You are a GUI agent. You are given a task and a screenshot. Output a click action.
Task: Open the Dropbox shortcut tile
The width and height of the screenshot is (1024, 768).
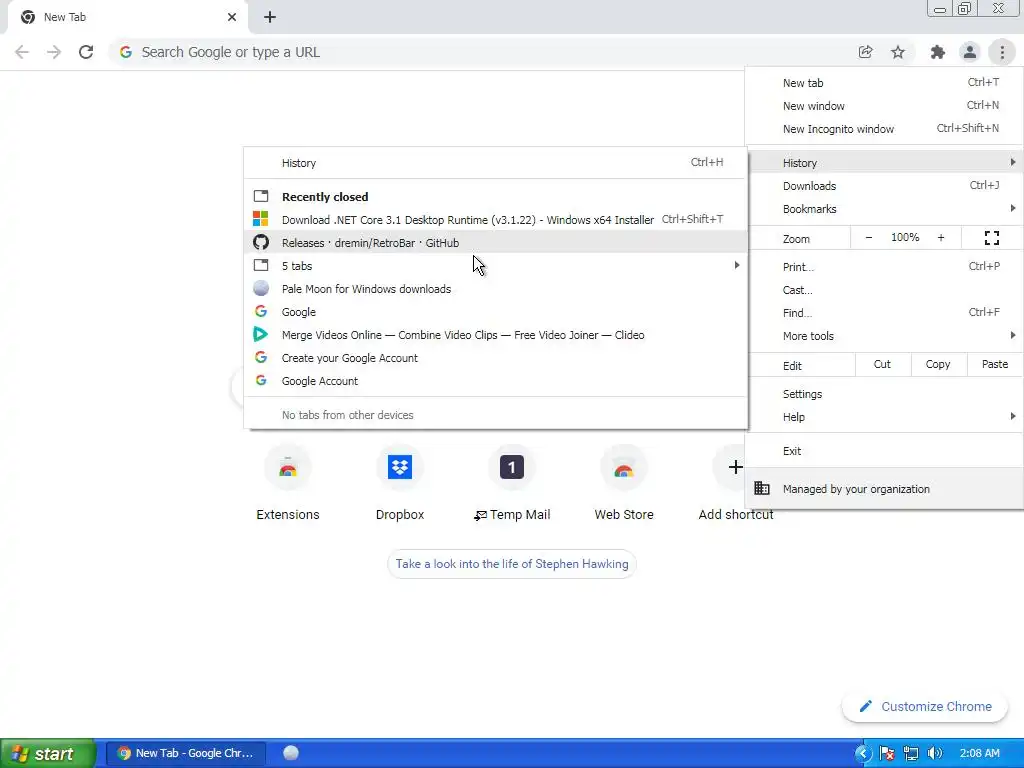click(400, 483)
